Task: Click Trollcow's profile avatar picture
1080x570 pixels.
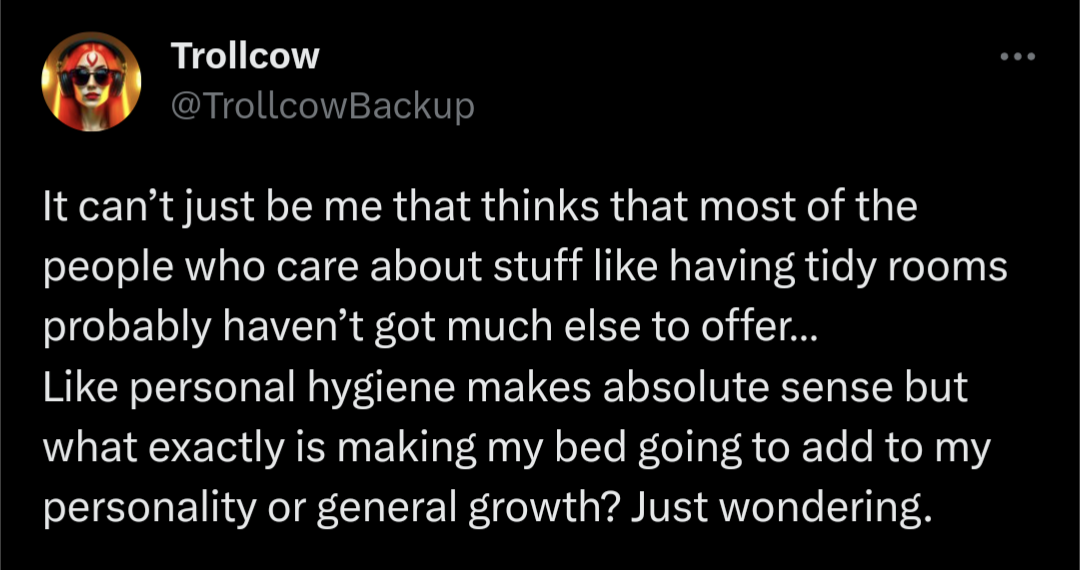Action: (x=90, y=82)
